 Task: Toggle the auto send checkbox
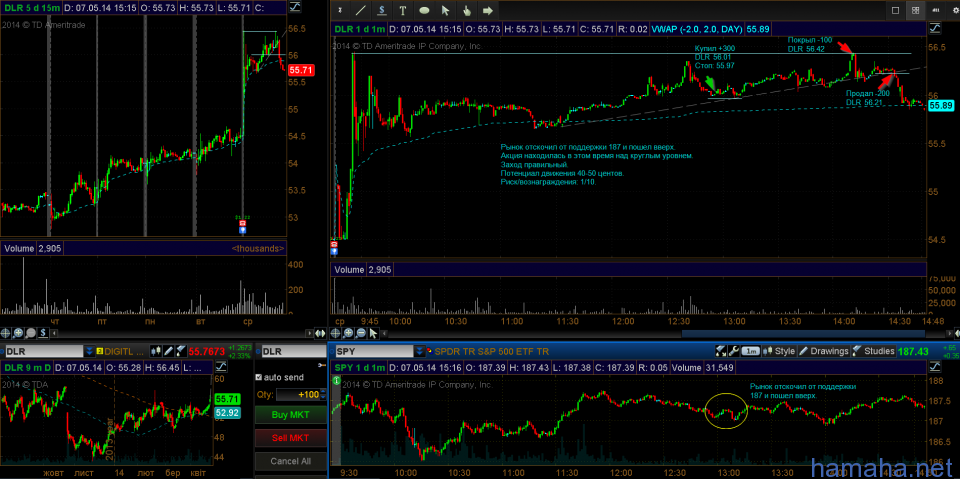[x=258, y=377]
